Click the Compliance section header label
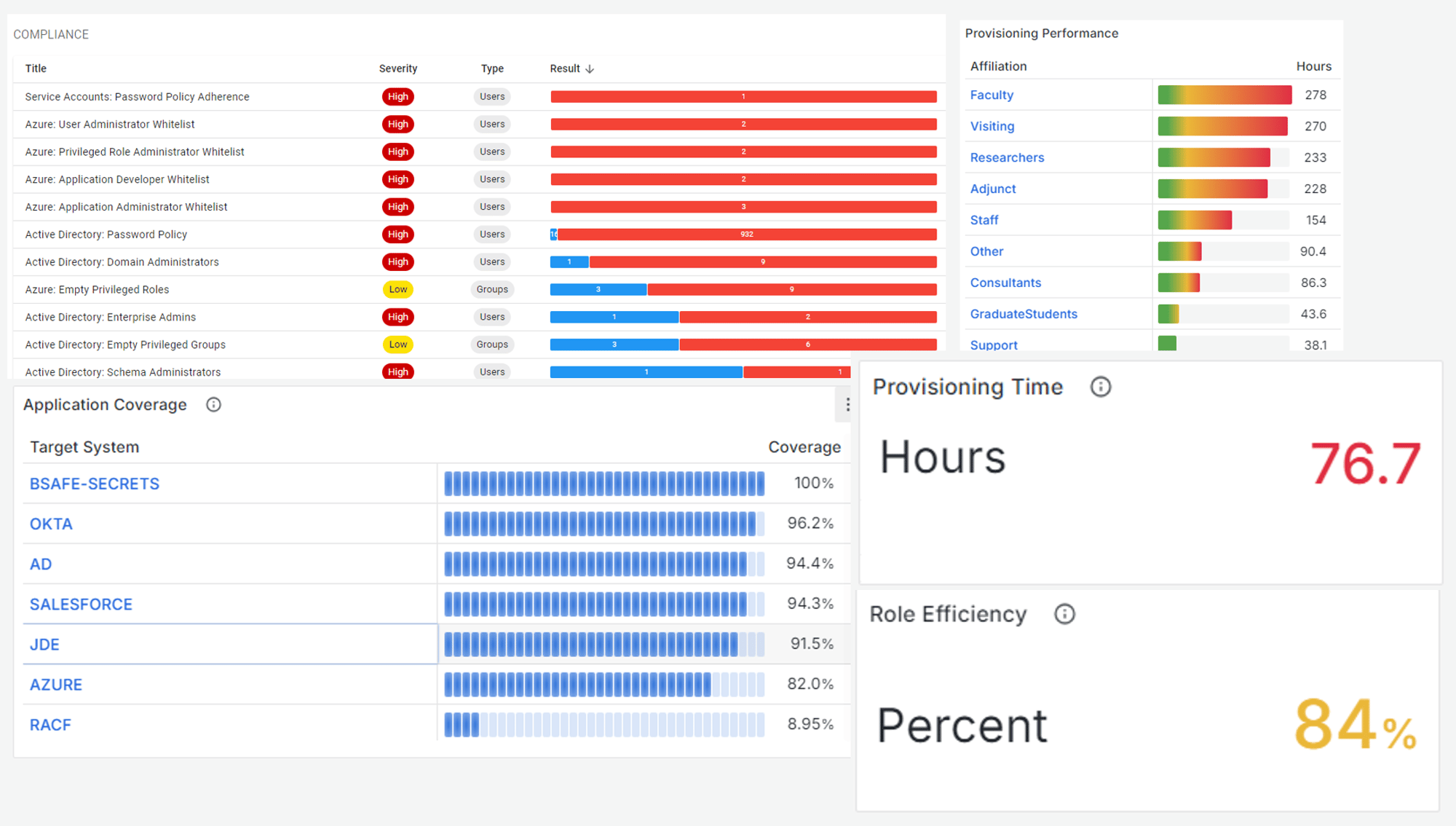This screenshot has height=826, width=1456. point(51,34)
